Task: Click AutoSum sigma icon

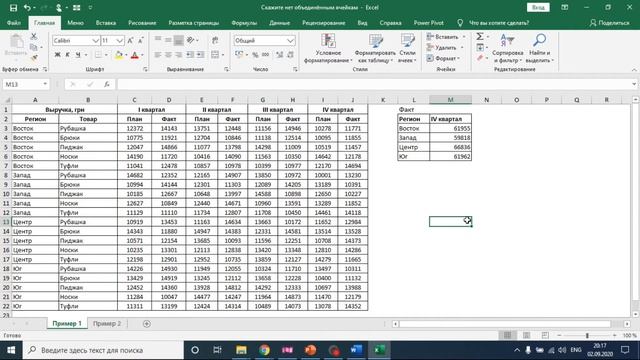Action: (x=480, y=37)
